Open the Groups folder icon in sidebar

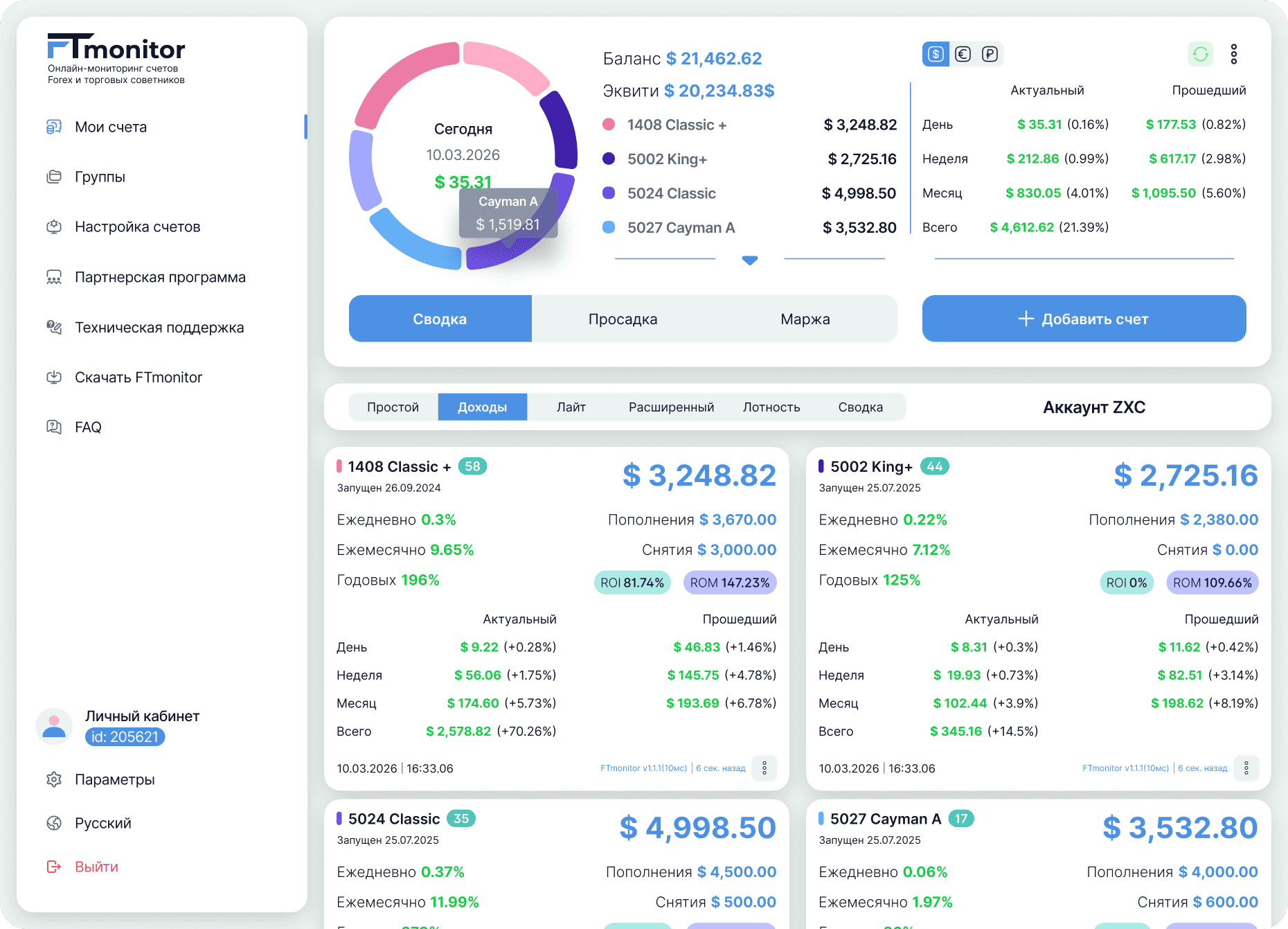(x=54, y=177)
